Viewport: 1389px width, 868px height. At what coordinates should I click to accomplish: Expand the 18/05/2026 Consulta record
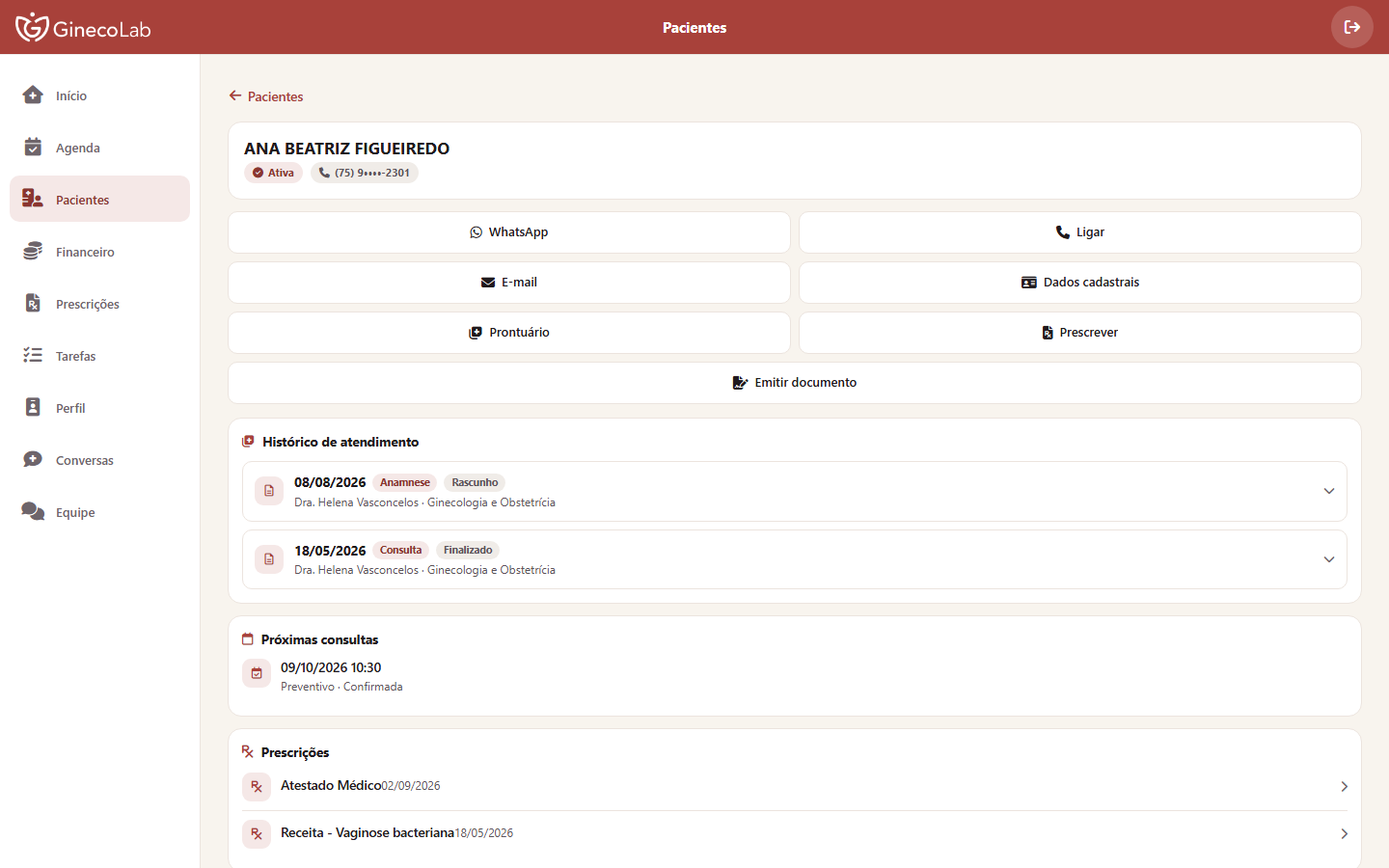point(1329,559)
